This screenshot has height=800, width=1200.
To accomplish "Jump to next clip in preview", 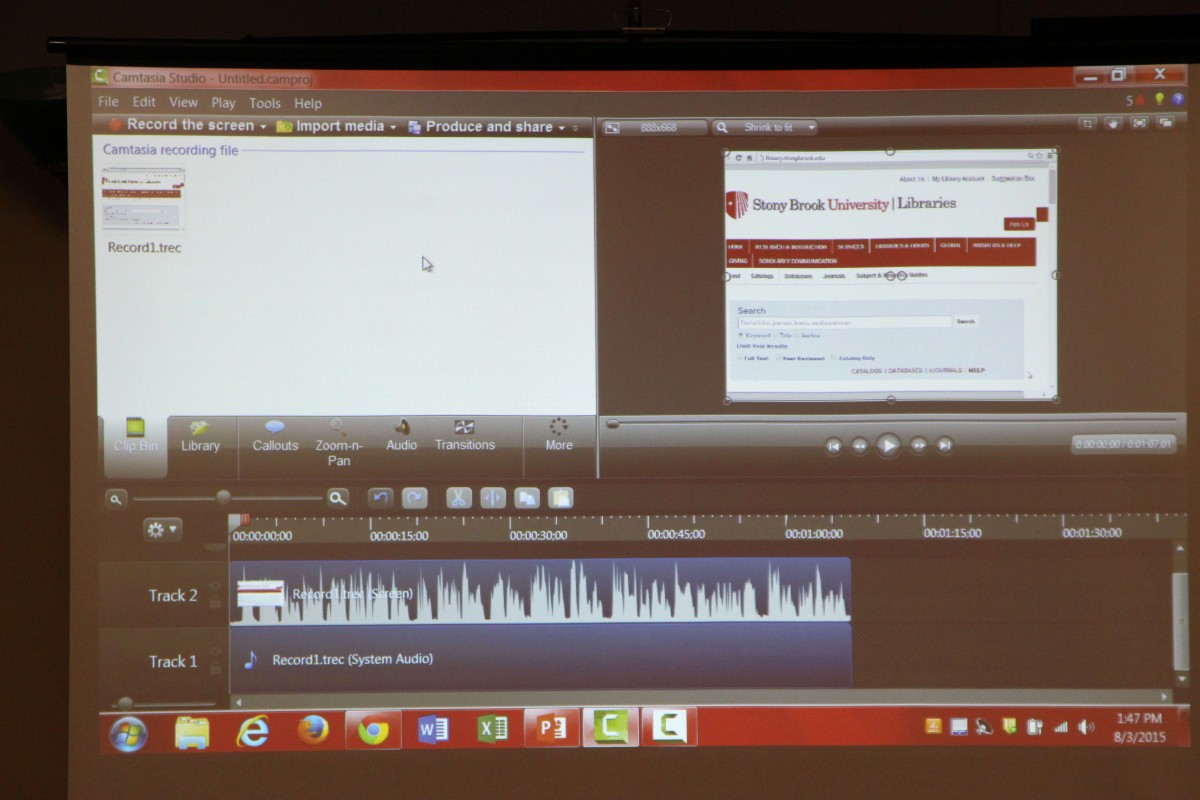I will click(x=944, y=446).
